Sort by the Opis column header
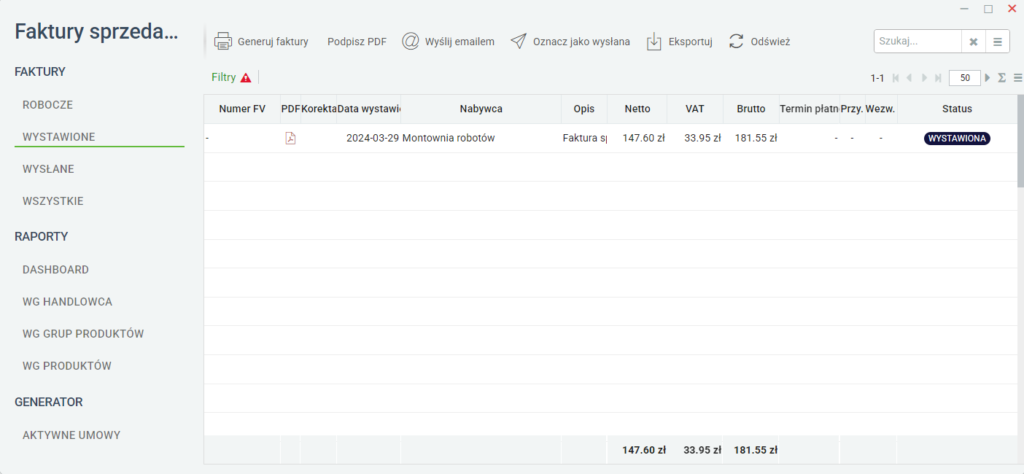 584,109
